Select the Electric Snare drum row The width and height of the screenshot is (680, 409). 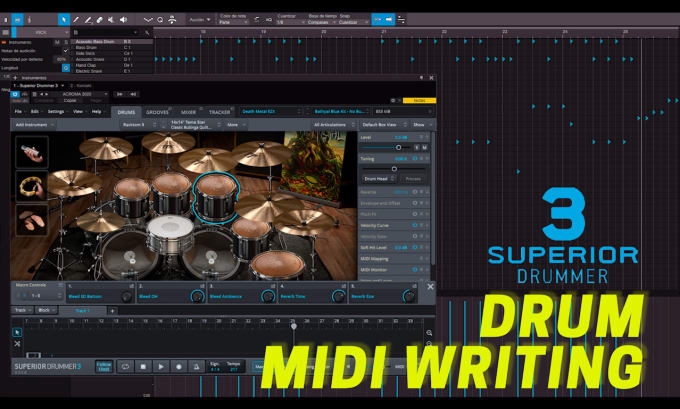(112, 71)
